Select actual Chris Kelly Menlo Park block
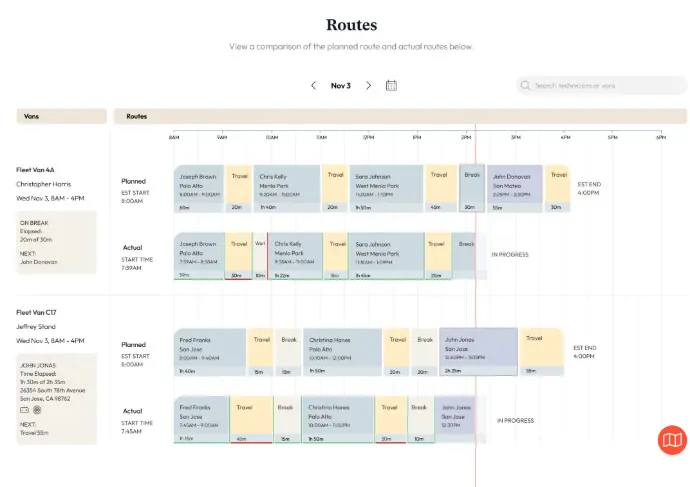 [x=296, y=256]
